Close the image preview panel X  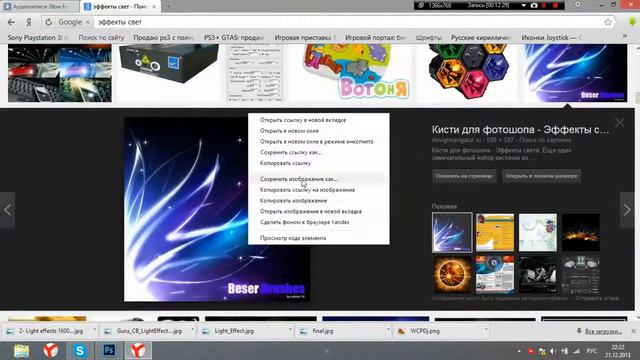click(x=620, y=122)
